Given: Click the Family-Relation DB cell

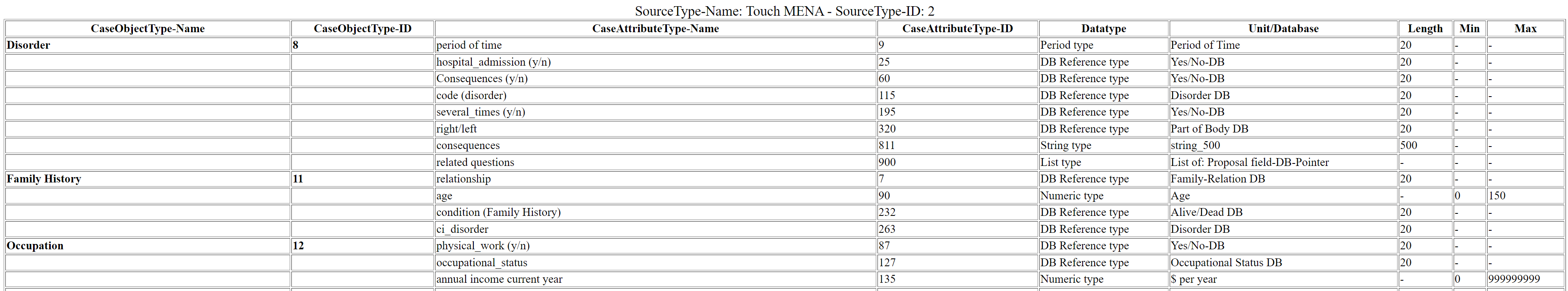Looking at the screenshot, I should click(1283, 179).
